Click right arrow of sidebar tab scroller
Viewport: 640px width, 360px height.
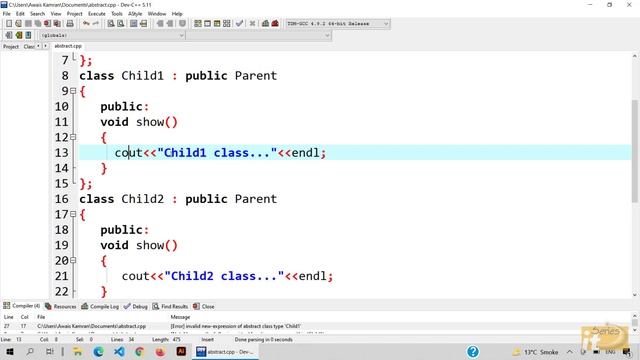(45, 46)
